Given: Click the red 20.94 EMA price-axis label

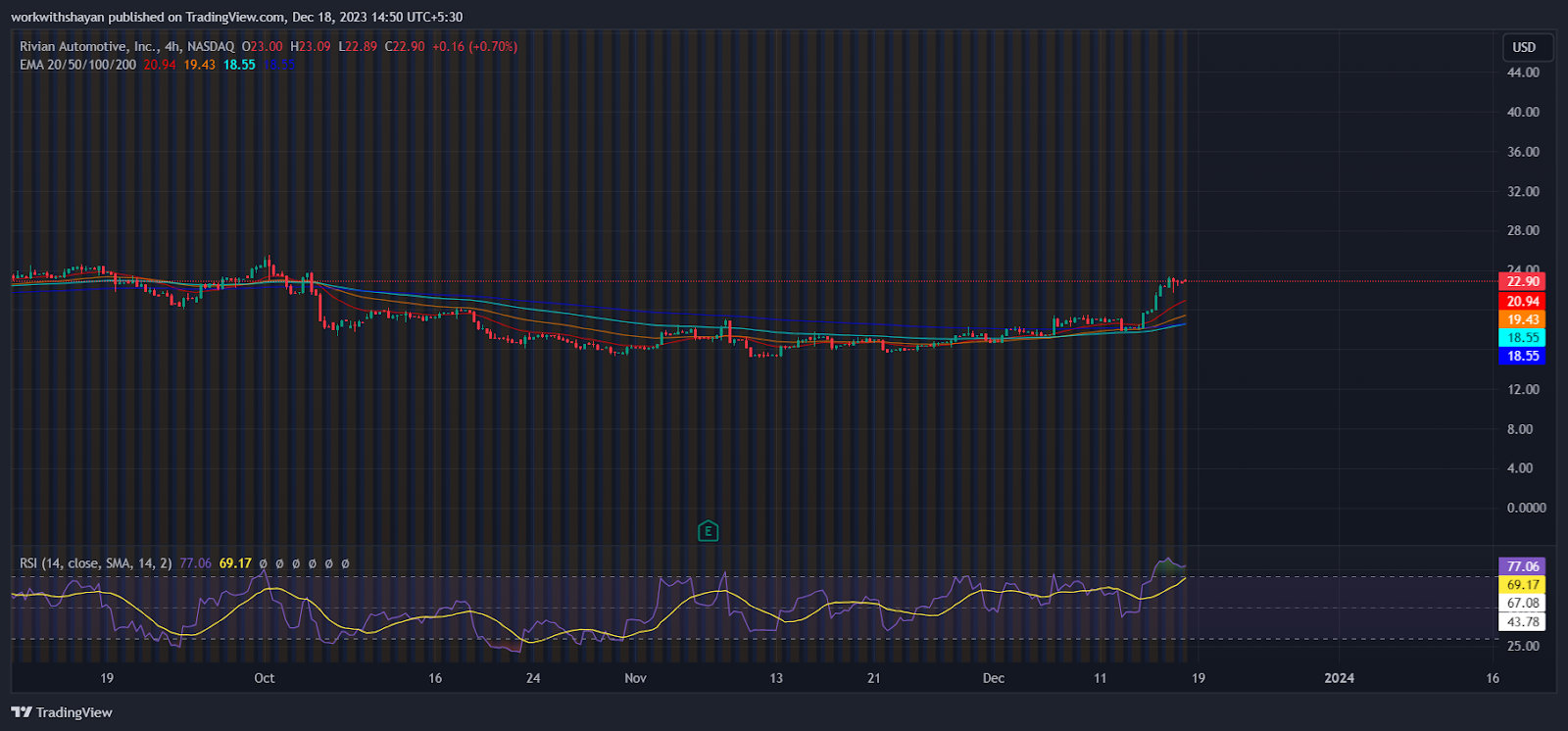Looking at the screenshot, I should [x=1523, y=302].
